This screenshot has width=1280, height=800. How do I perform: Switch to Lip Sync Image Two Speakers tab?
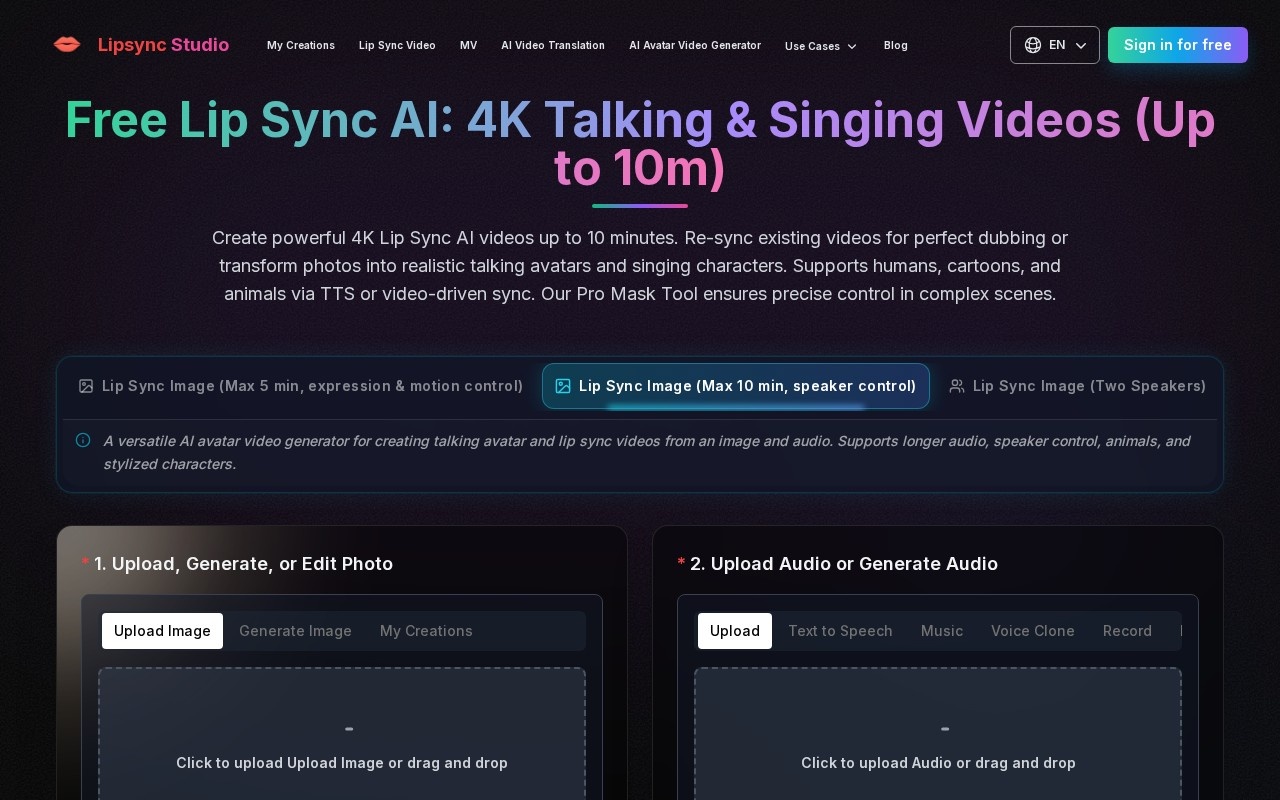pyautogui.click(x=1078, y=386)
